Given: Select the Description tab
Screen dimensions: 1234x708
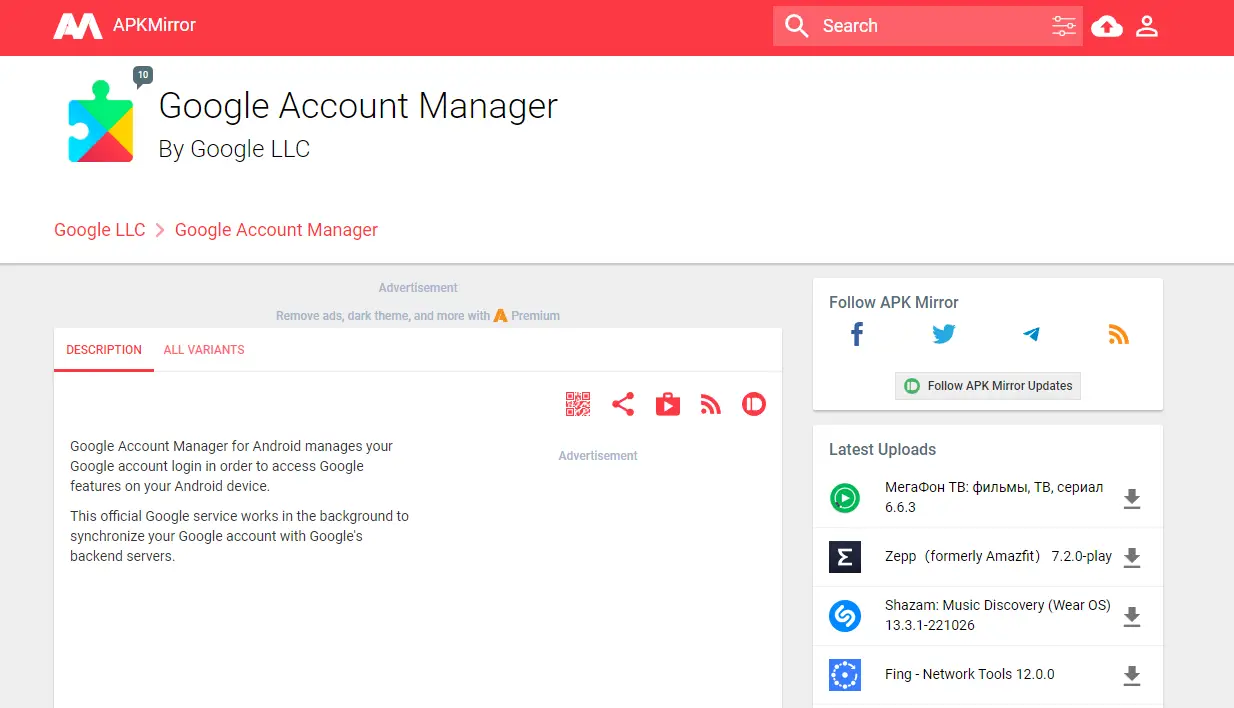Looking at the screenshot, I should (x=104, y=350).
